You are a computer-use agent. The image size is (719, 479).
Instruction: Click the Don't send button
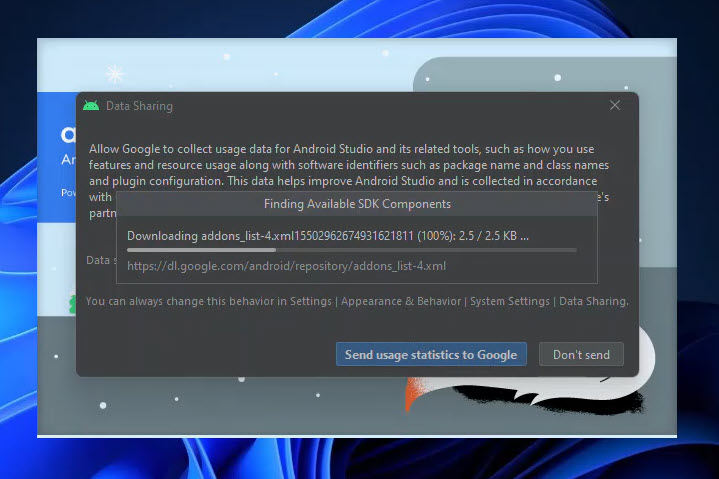(581, 354)
